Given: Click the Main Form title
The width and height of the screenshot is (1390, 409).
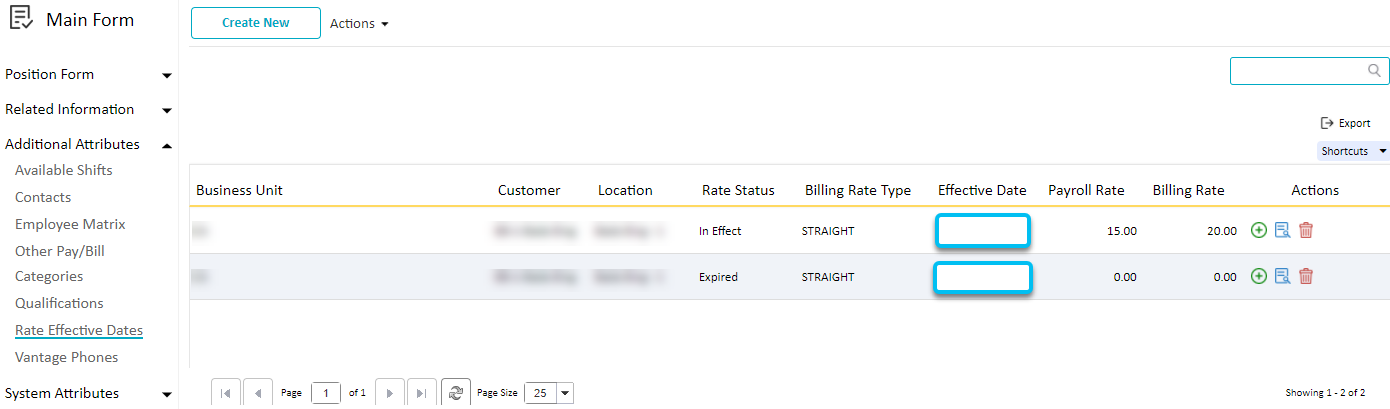Looking at the screenshot, I should tap(90, 20).
